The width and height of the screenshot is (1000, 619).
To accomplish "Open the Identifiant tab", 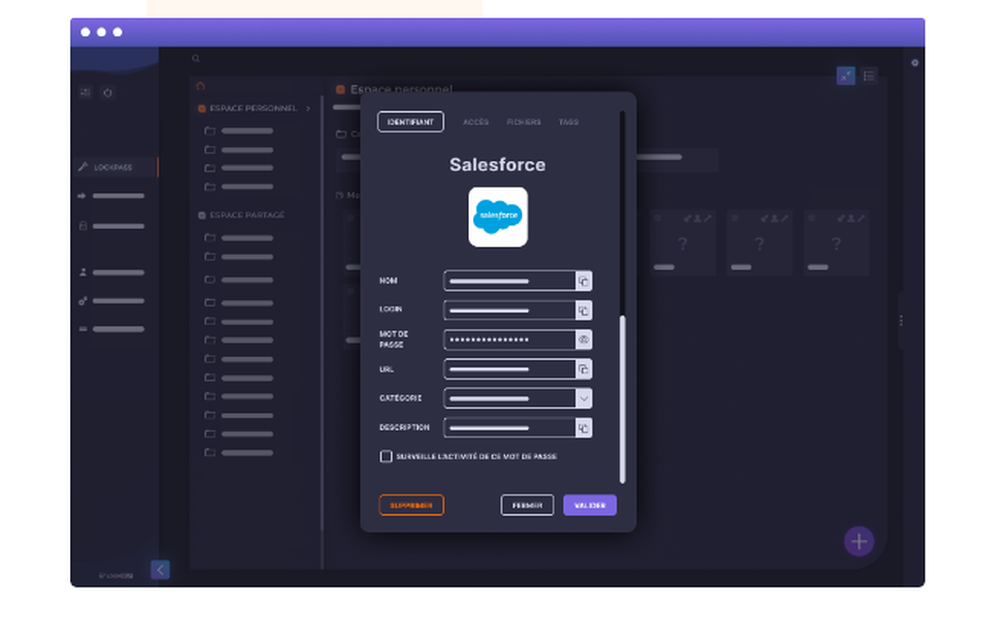I will coord(411,122).
